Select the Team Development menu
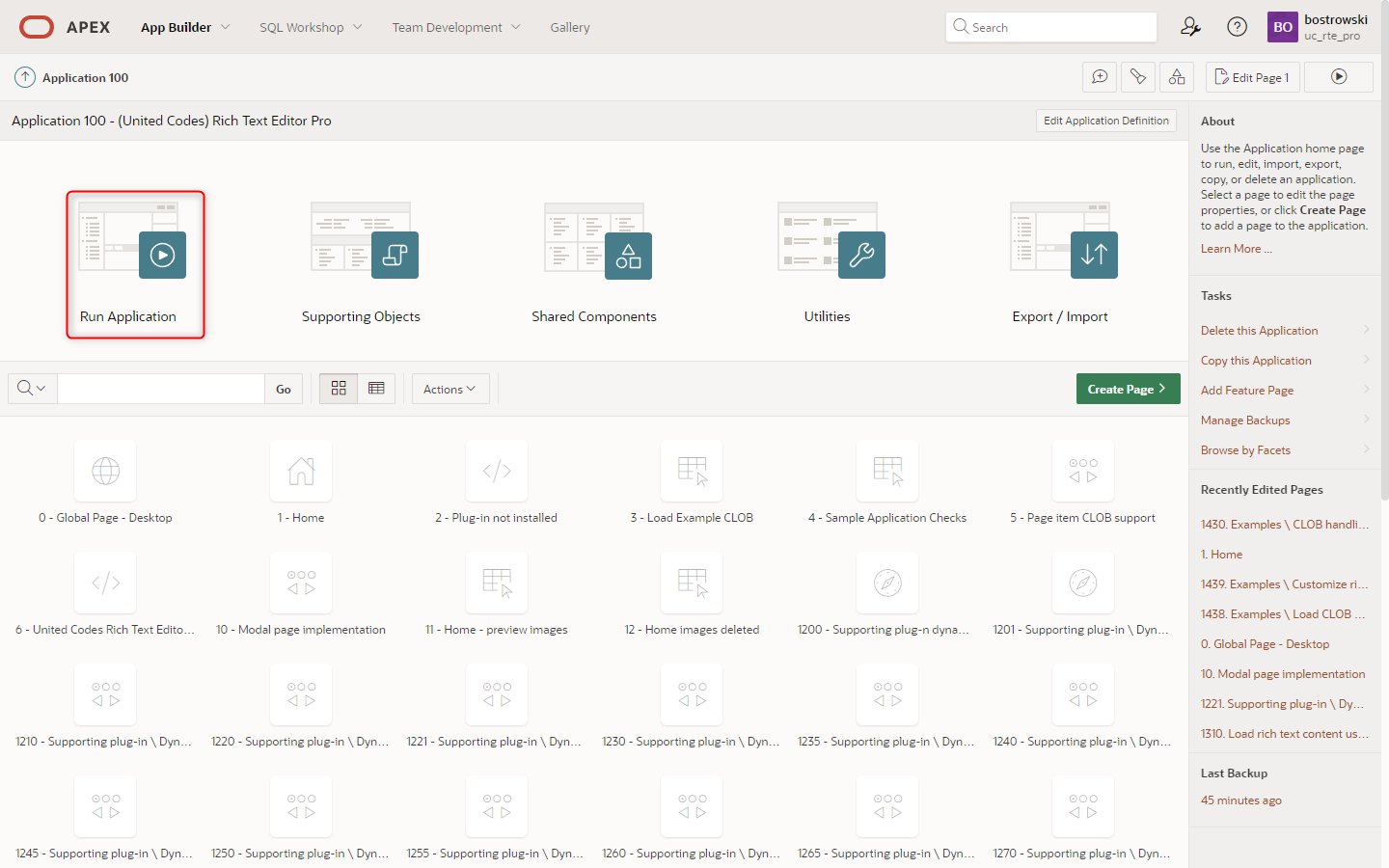Image resolution: width=1389 pixels, height=868 pixels. pos(447,27)
